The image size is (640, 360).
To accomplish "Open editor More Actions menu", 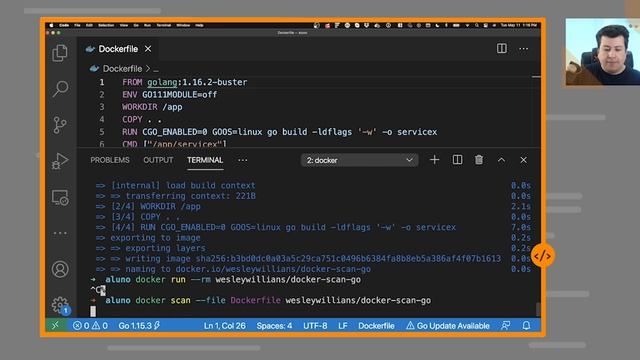I will click(x=524, y=49).
